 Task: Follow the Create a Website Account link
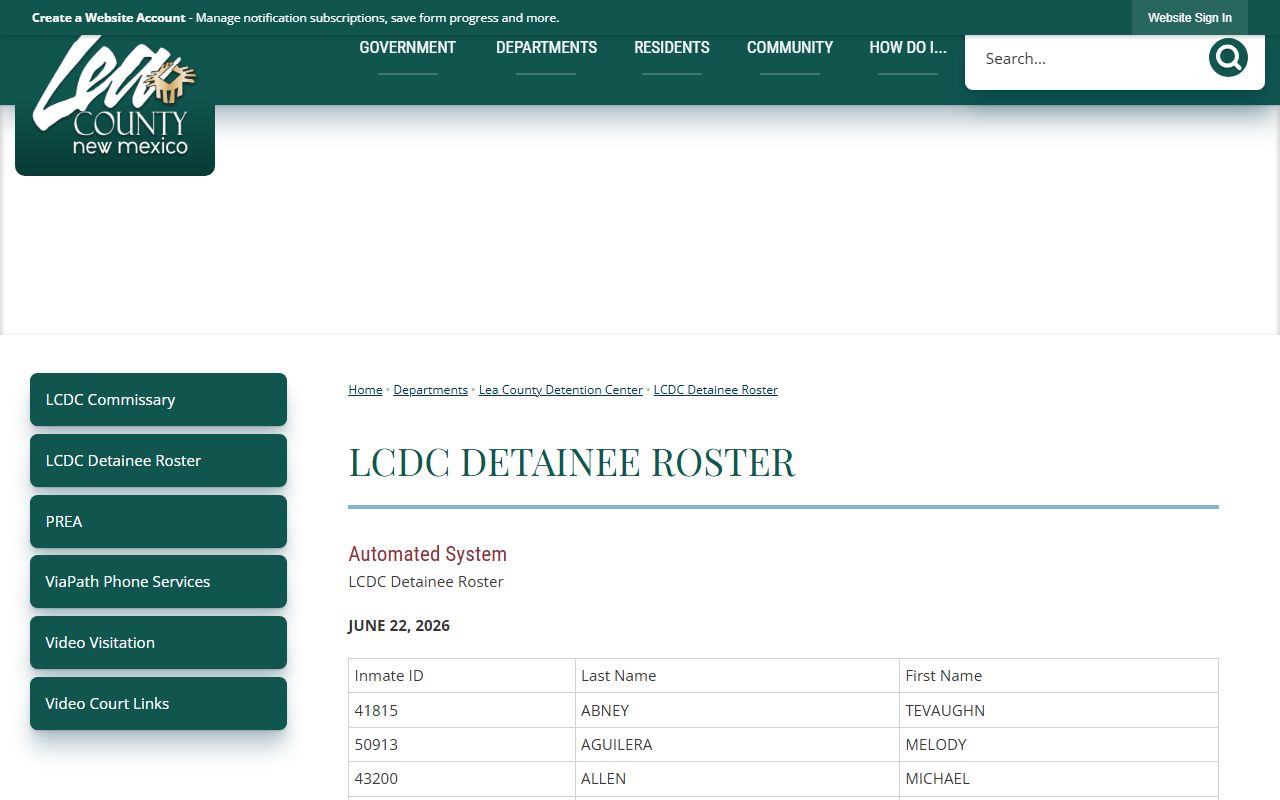109,18
